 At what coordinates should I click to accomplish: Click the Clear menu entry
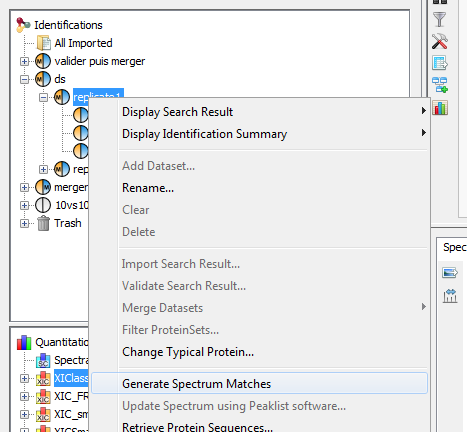259,210
